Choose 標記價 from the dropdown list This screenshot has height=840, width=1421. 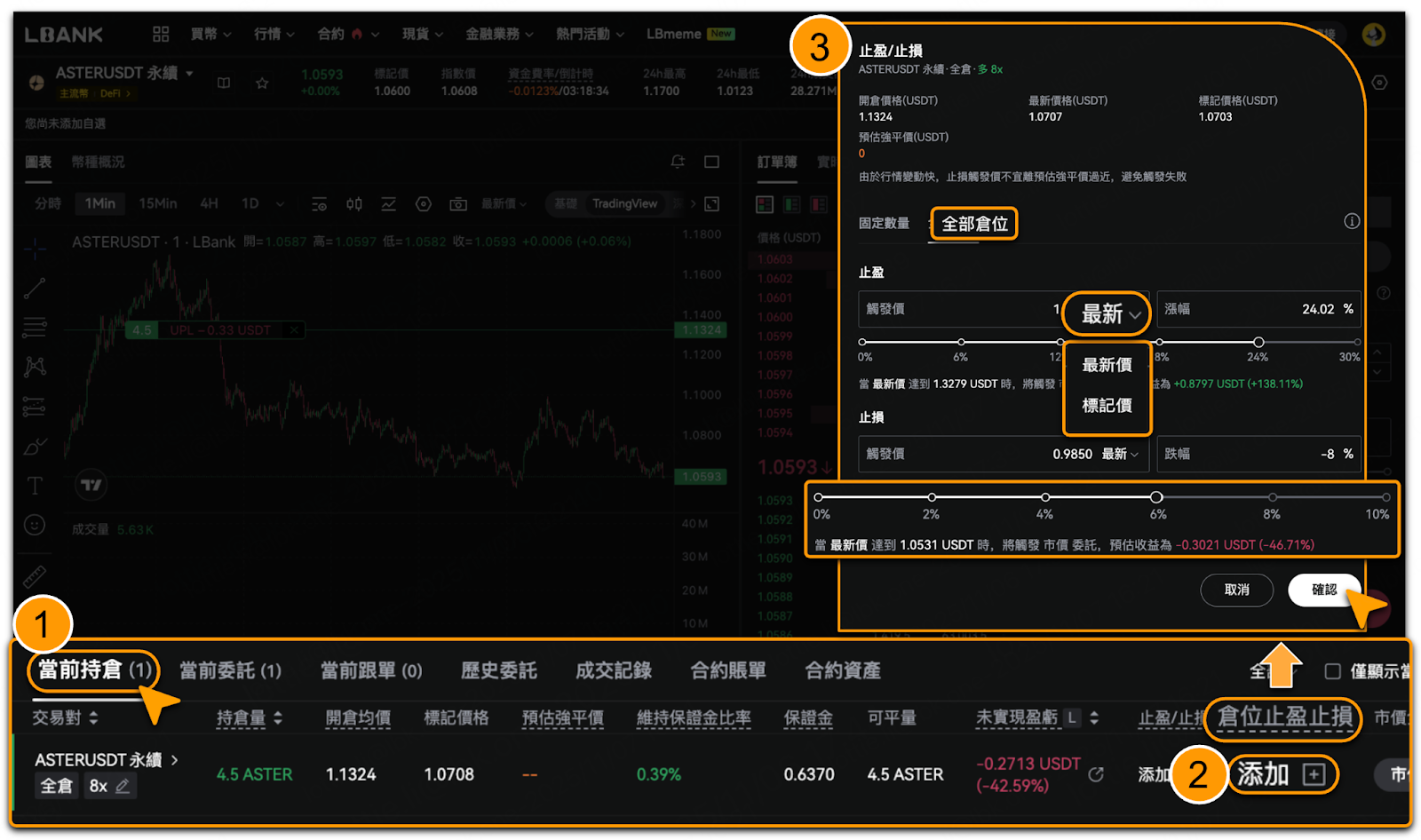tap(1107, 406)
